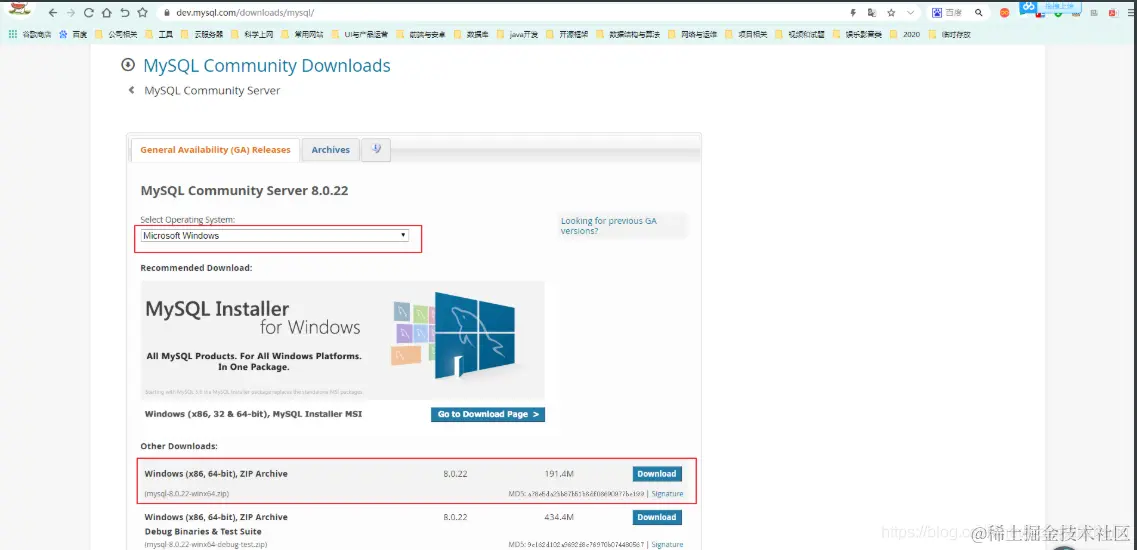
Task: Open Signature link for the debug-test zip
Action: (667, 544)
